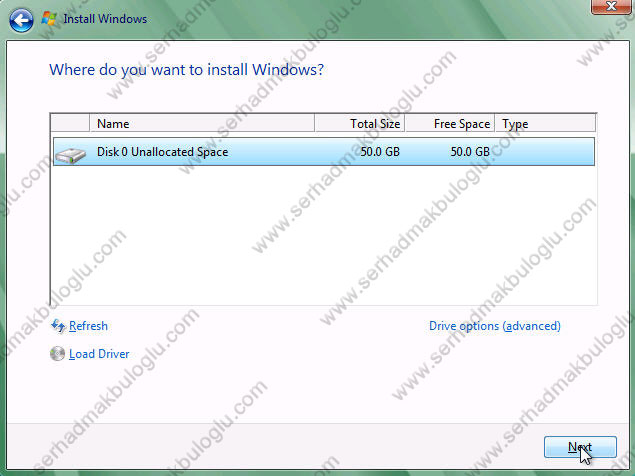Show Drive options (advanced)
635x476 pixels.
pyautogui.click(x=494, y=326)
